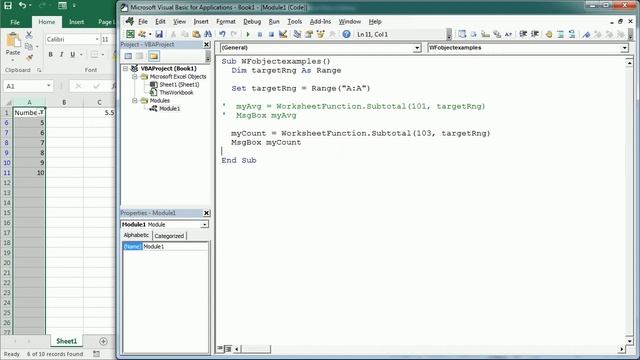
Task: Click the blue Help question mark icon
Action: (346, 34)
